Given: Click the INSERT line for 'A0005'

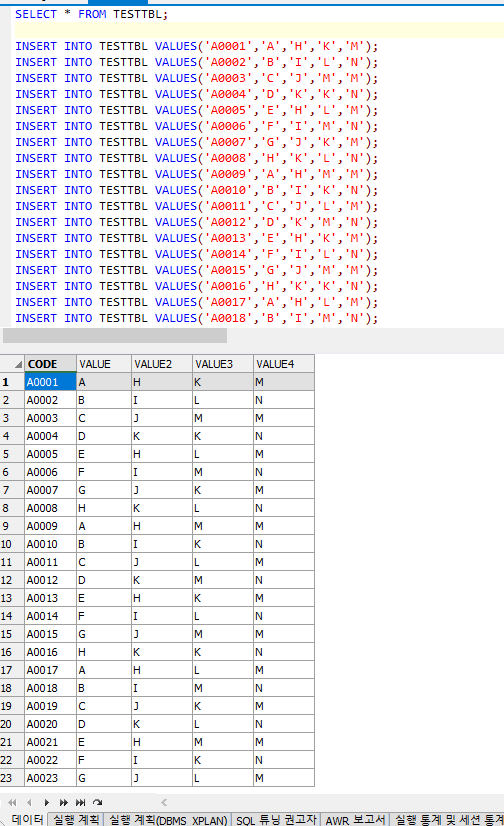Looking at the screenshot, I should 196,110.
